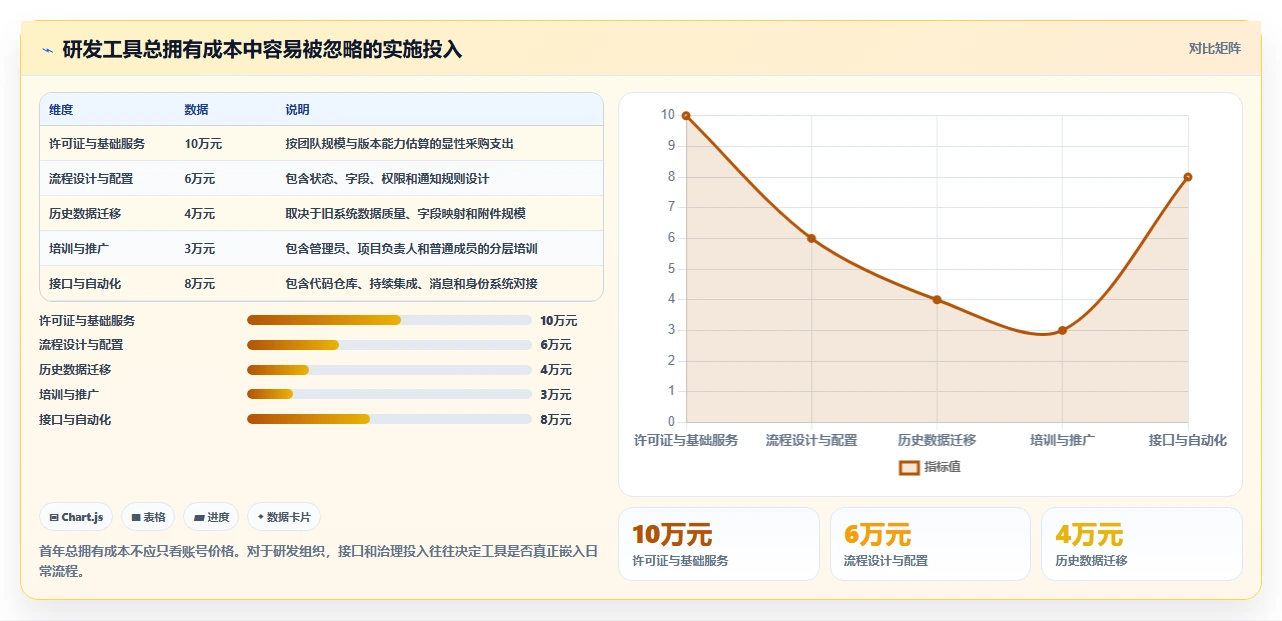Click the 对比矩阵 label in header

point(1214,48)
